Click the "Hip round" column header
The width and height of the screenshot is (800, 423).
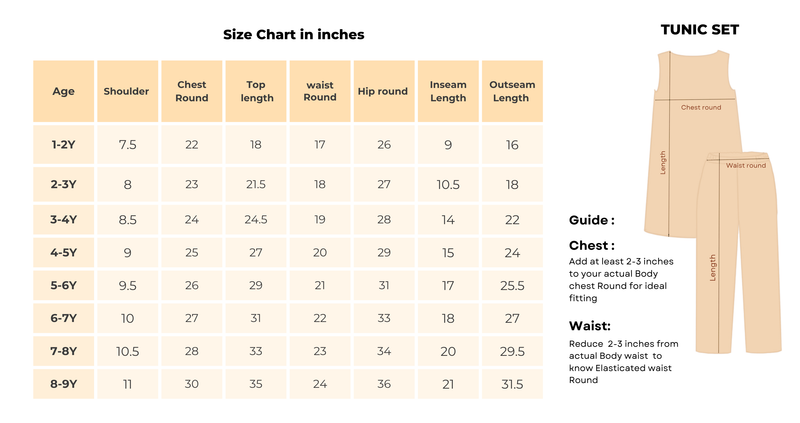[x=383, y=91]
